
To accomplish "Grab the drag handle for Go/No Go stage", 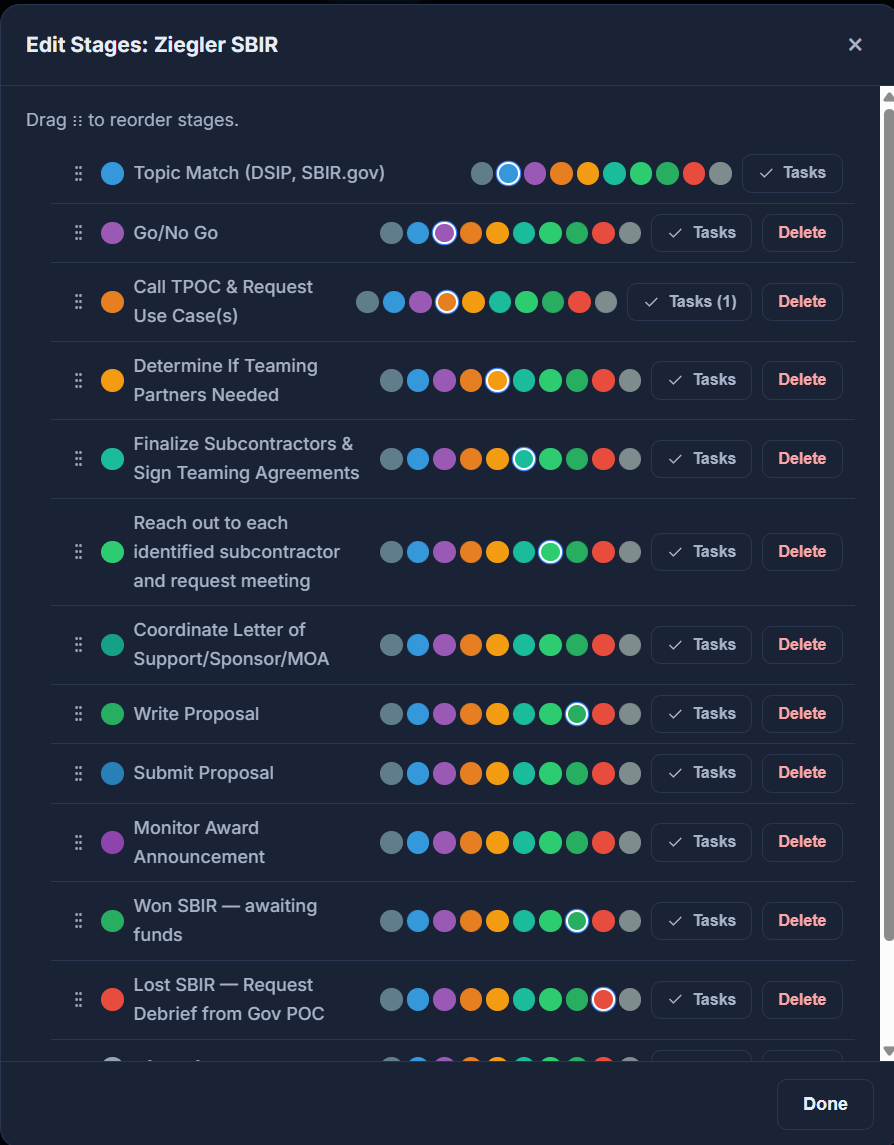I will [78, 233].
